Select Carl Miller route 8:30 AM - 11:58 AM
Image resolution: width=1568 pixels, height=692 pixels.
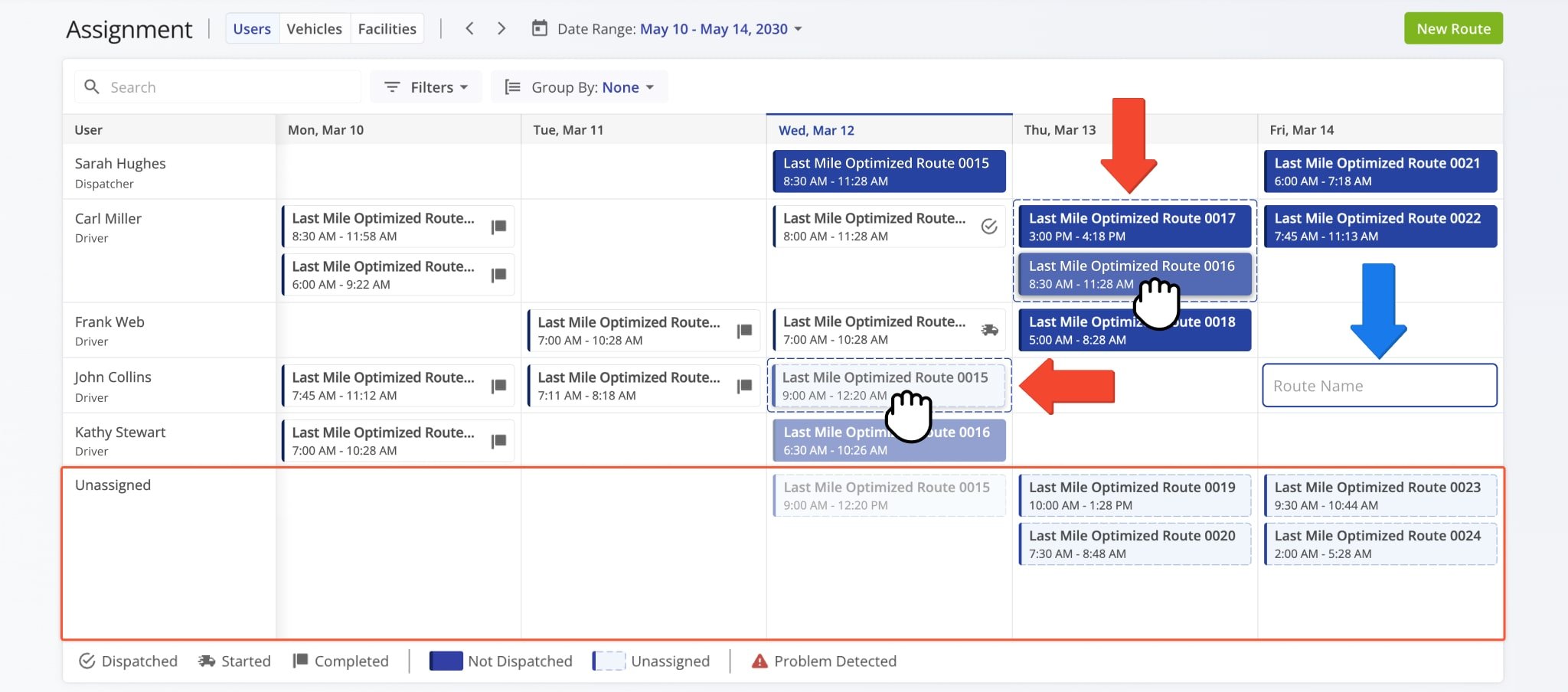(x=398, y=226)
